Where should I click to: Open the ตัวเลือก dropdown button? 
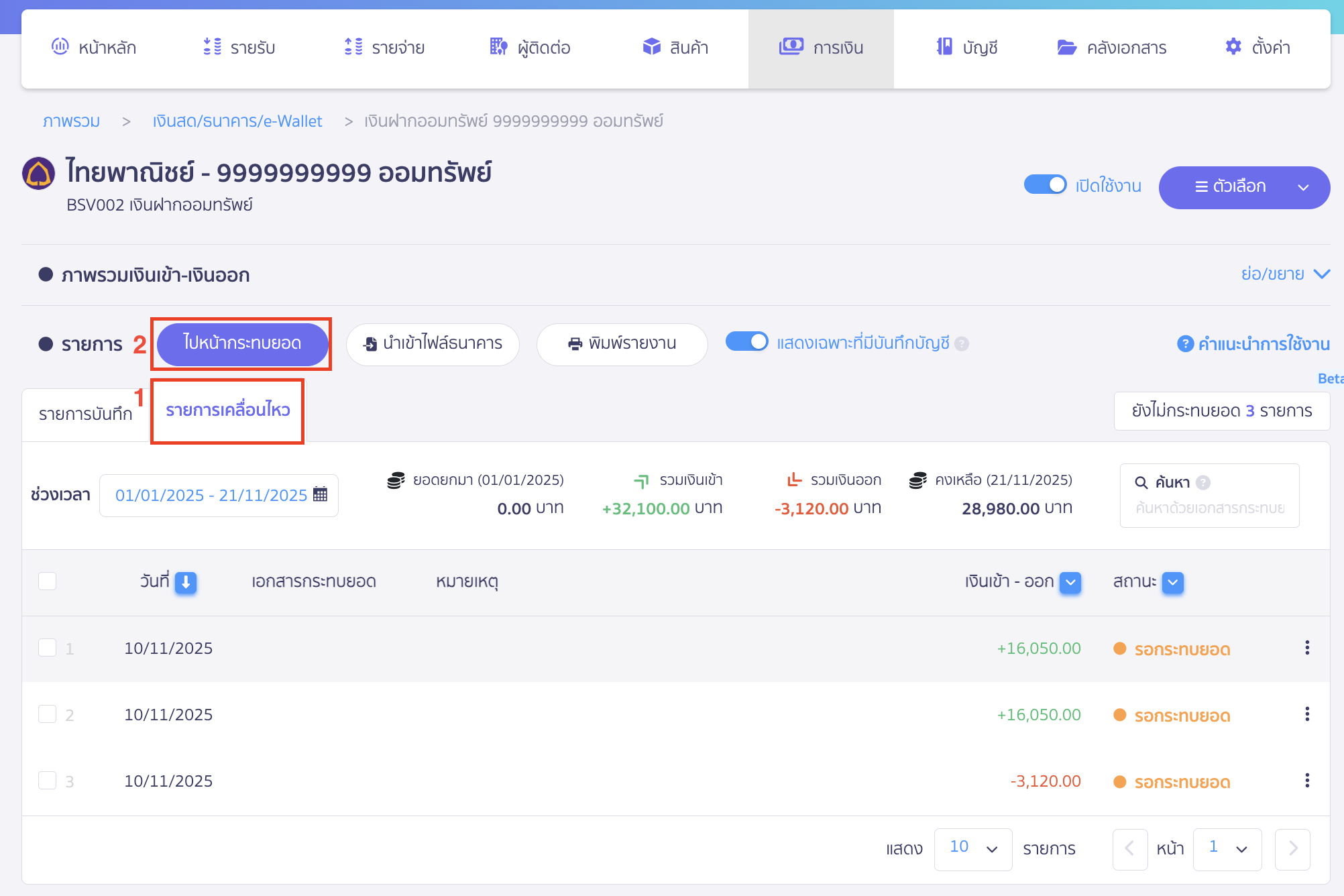coord(1243,187)
